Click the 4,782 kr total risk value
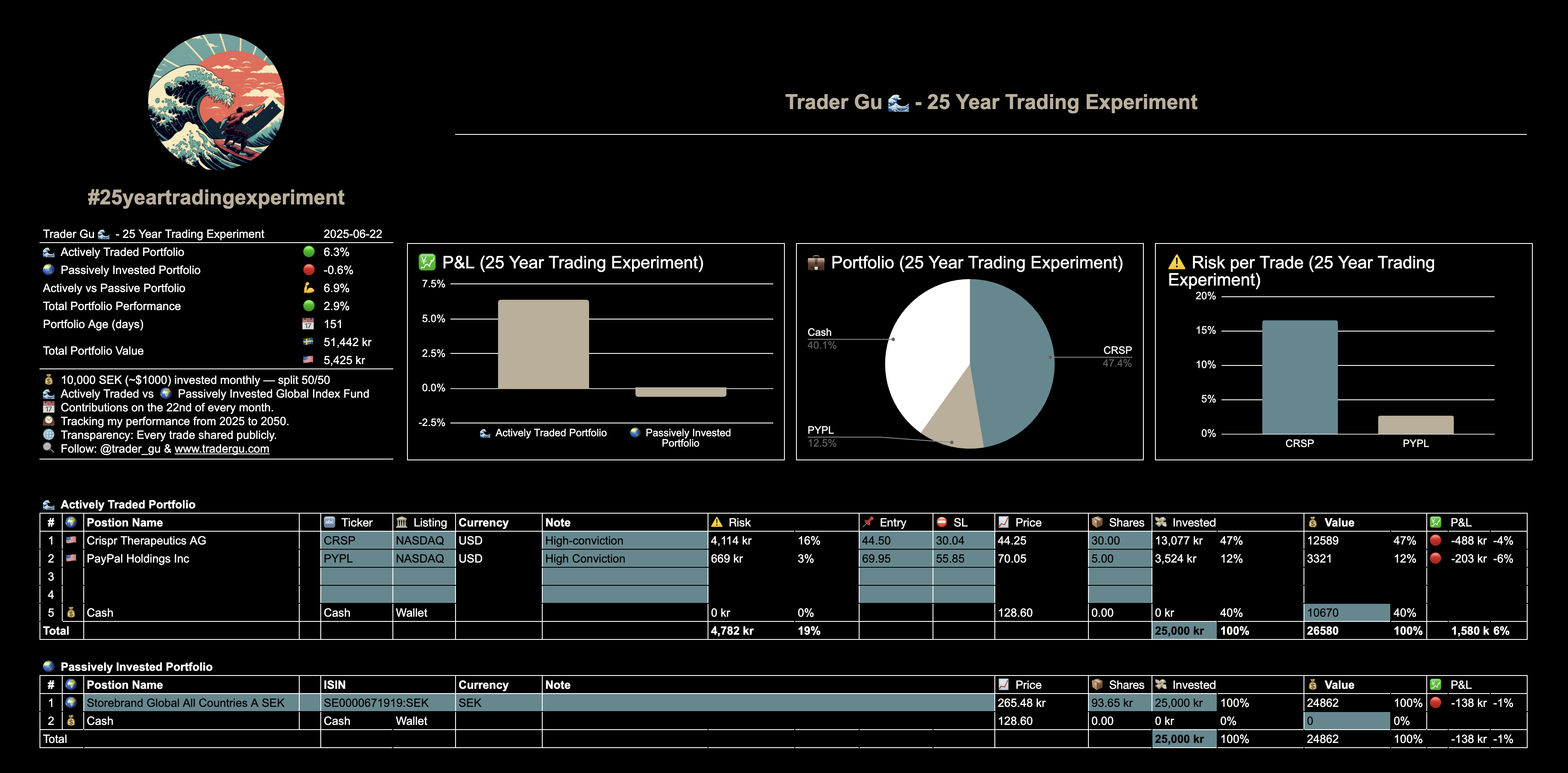The width and height of the screenshot is (1568, 773). coord(732,630)
